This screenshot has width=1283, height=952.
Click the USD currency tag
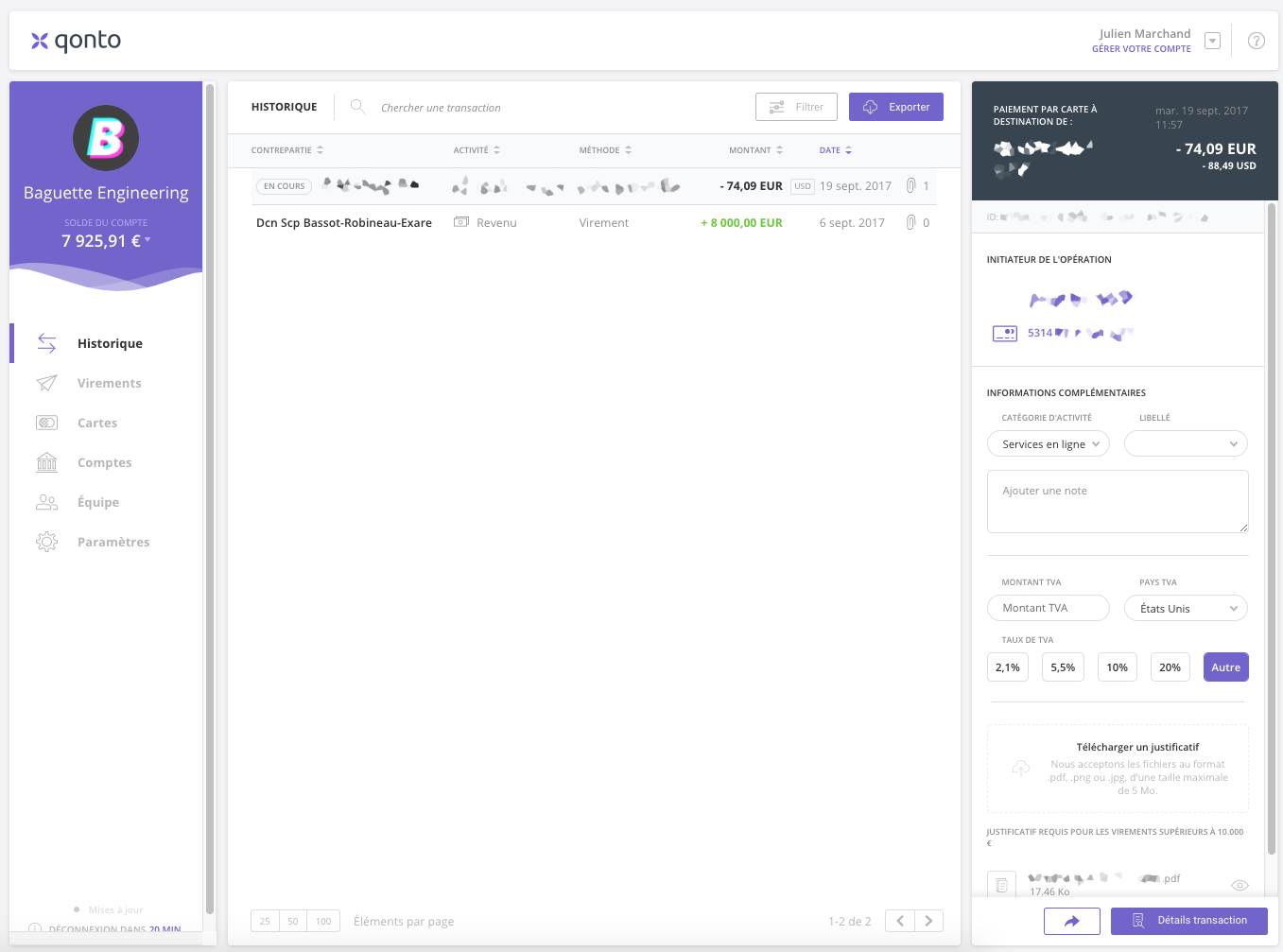(x=803, y=186)
